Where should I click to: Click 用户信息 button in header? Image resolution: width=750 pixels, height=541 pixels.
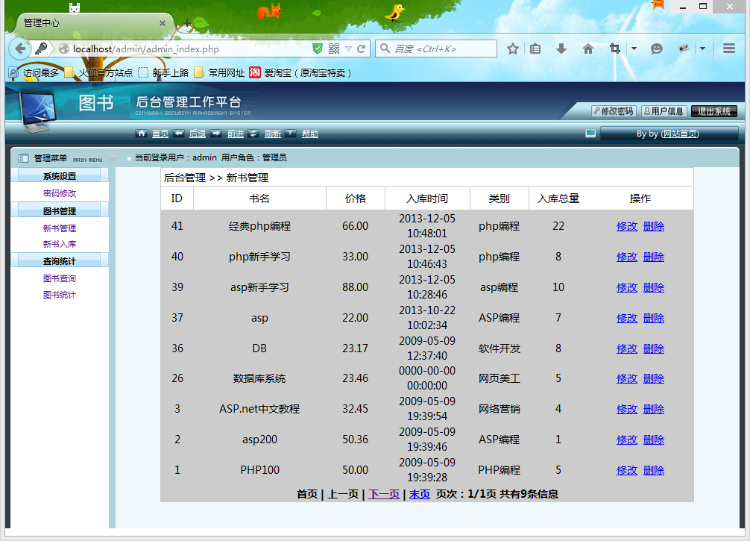pyautogui.click(x=664, y=111)
